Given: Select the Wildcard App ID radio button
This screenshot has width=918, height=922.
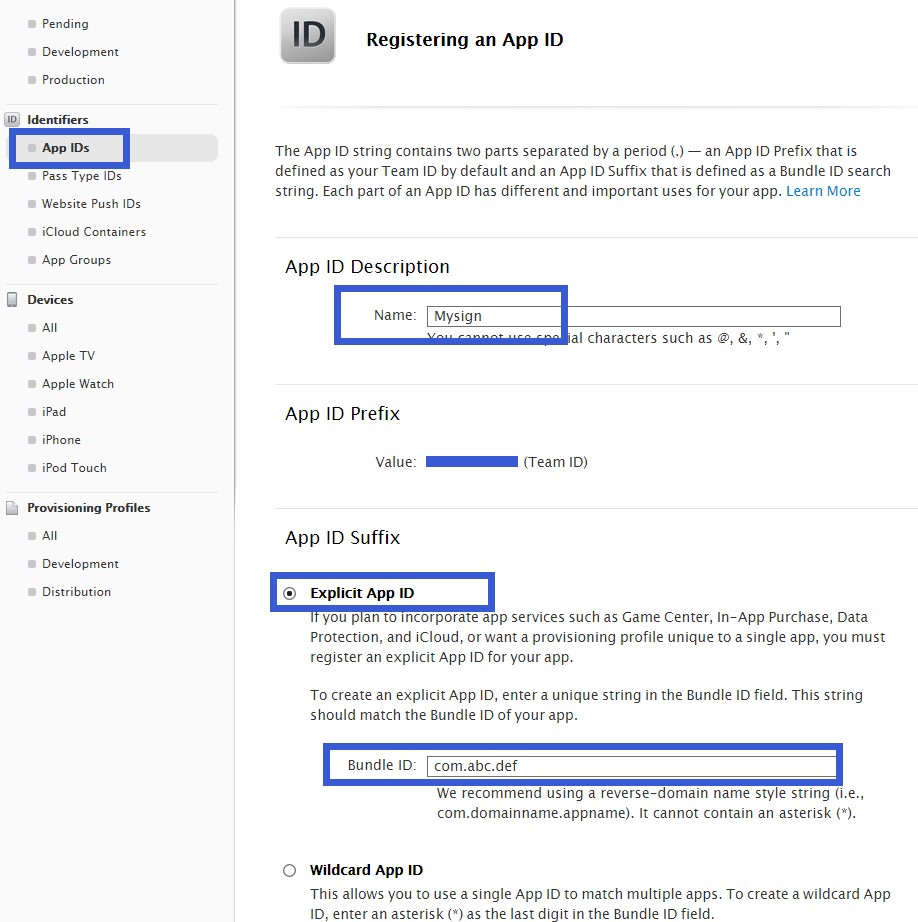Looking at the screenshot, I should pos(290,870).
